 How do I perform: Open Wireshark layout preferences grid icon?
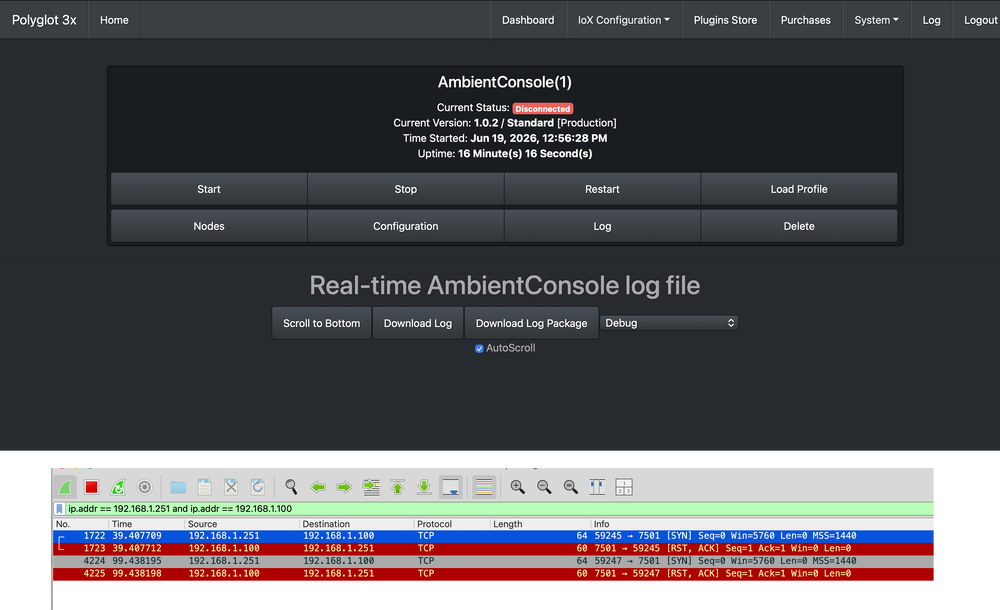pos(624,487)
